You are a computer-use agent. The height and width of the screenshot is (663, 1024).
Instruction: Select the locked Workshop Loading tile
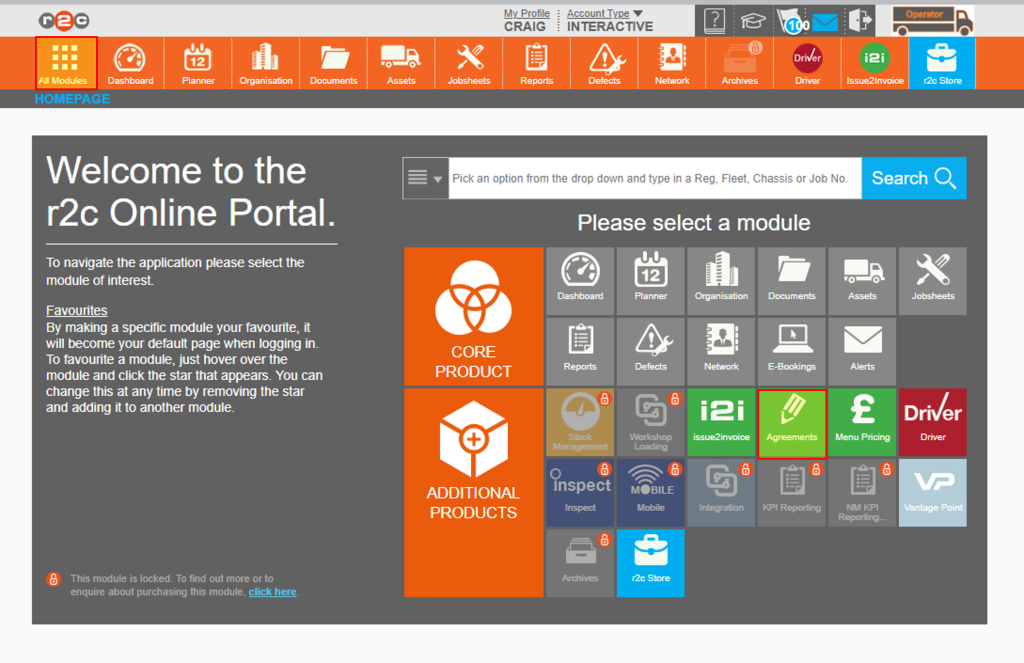pyautogui.click(x=650, y=422)
